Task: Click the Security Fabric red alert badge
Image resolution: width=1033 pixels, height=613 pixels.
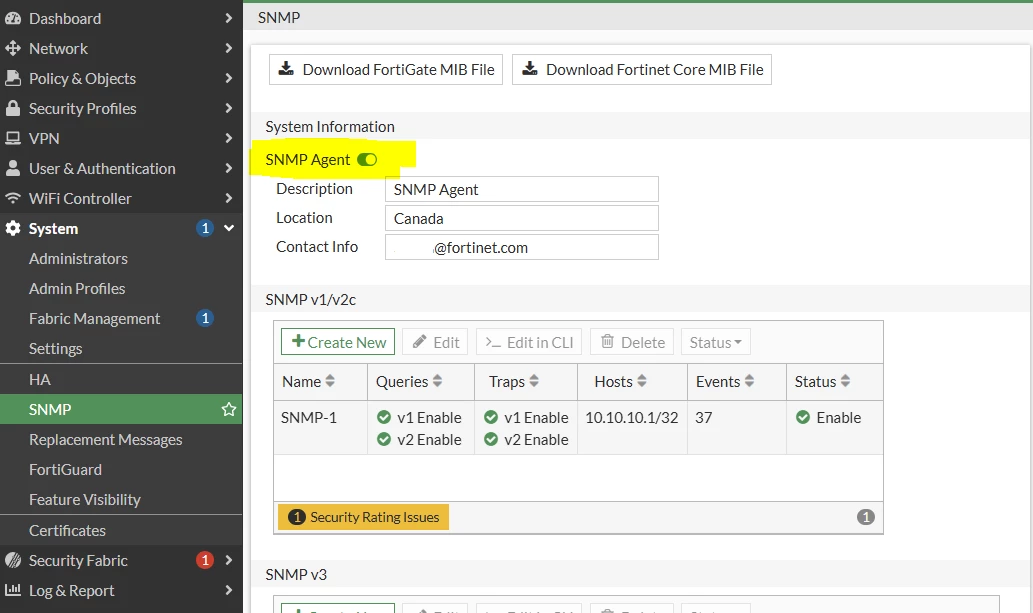Action: click(205, 560)
